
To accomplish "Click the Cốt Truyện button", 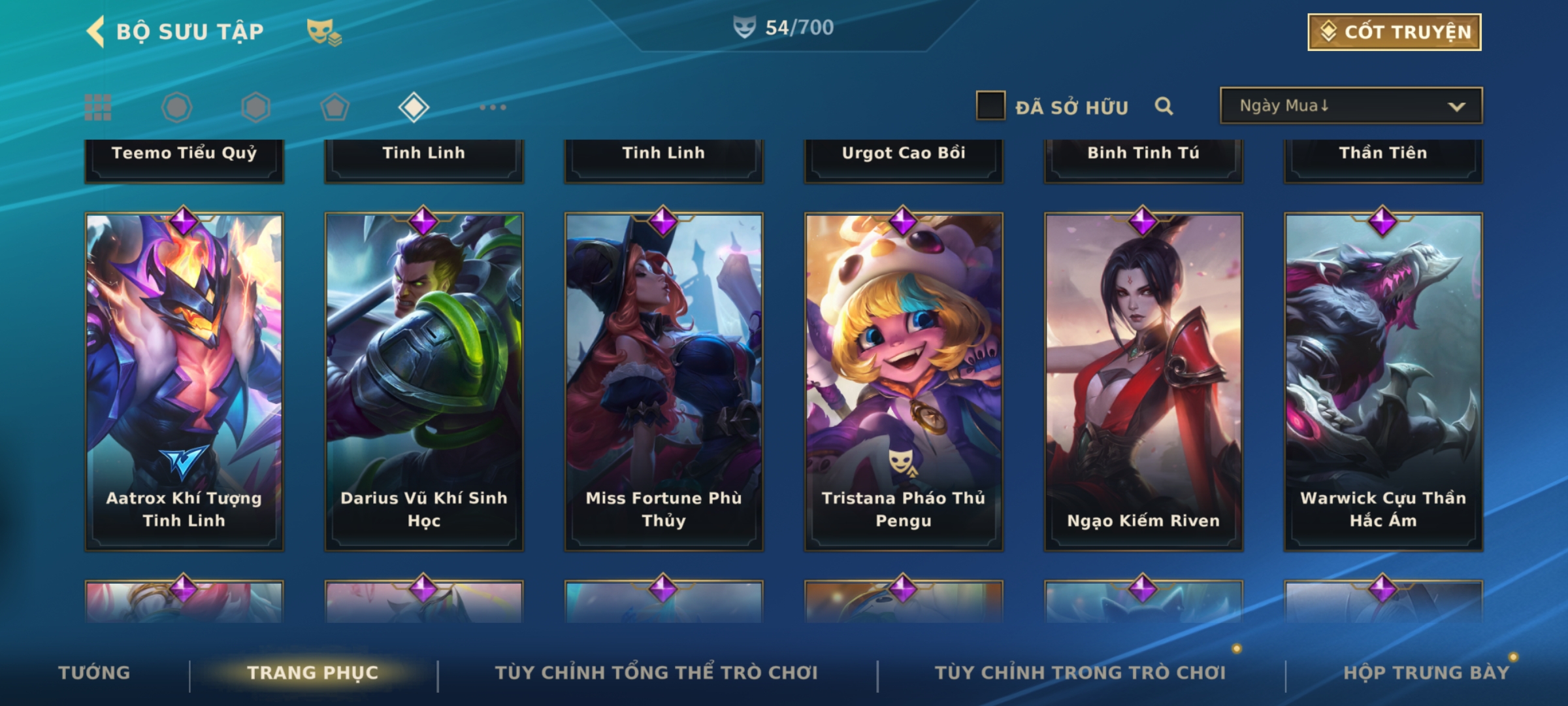I will click(x=1394, y=31).
